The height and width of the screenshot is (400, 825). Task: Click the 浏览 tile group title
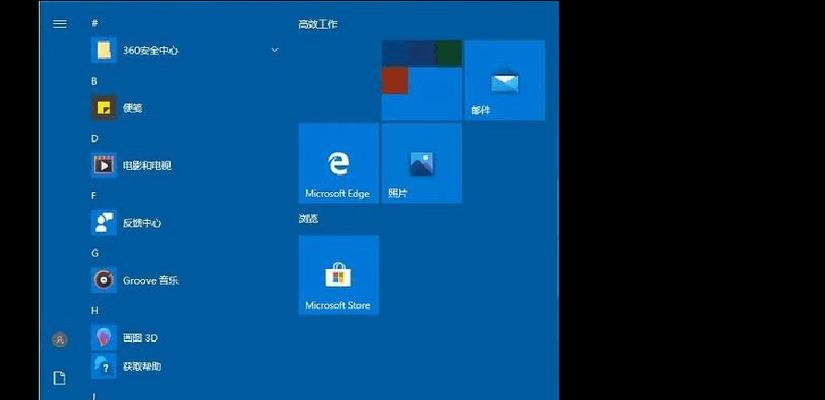pos(308,219)
